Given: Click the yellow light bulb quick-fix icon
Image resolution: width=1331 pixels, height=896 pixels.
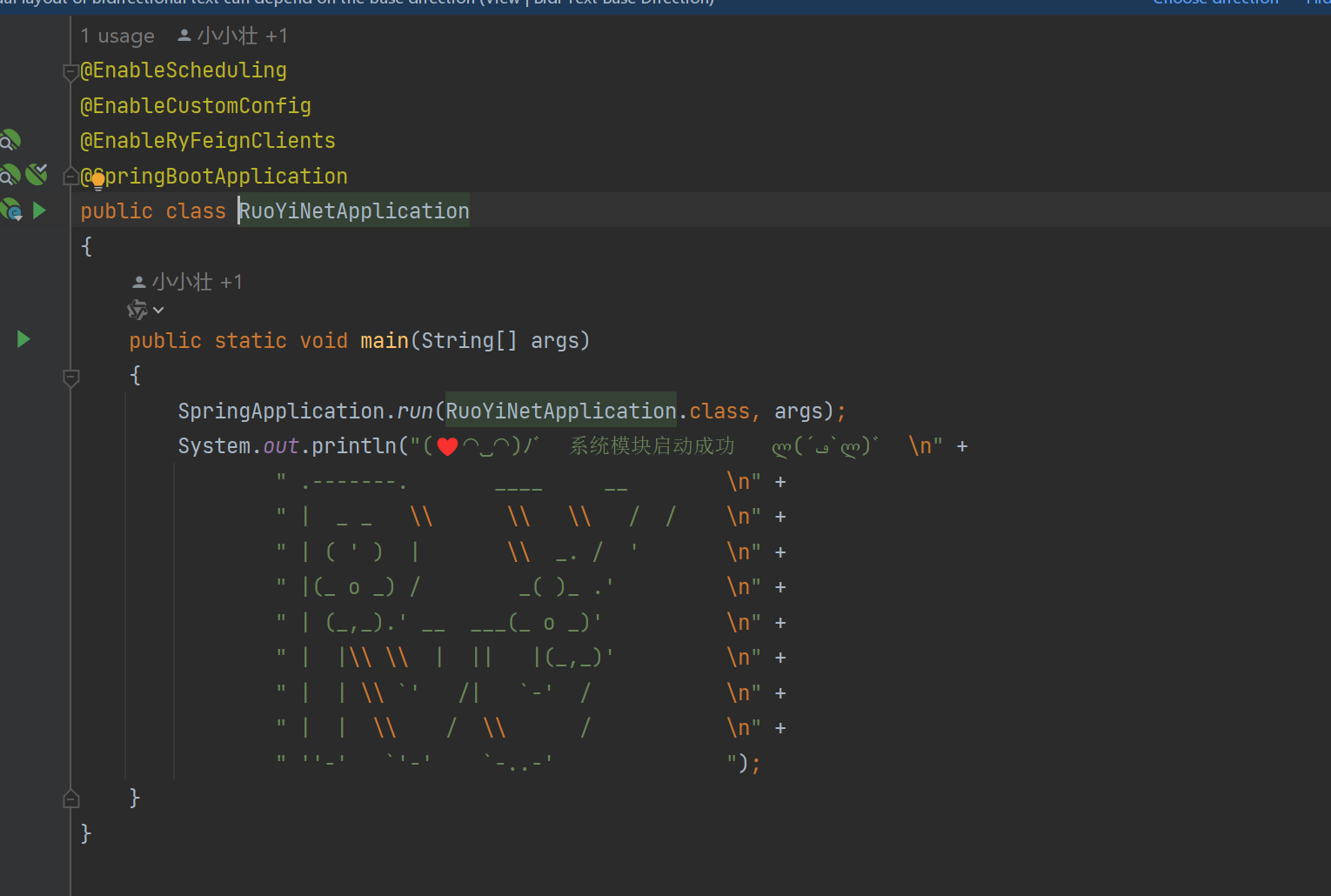Looking at the screenshot, I should click(98, 180).
